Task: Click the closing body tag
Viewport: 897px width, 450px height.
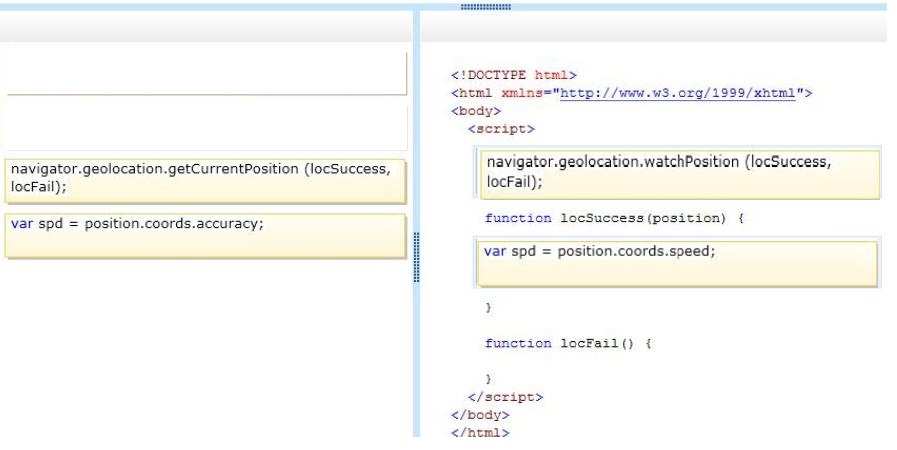Action: (x=480, y=415)
